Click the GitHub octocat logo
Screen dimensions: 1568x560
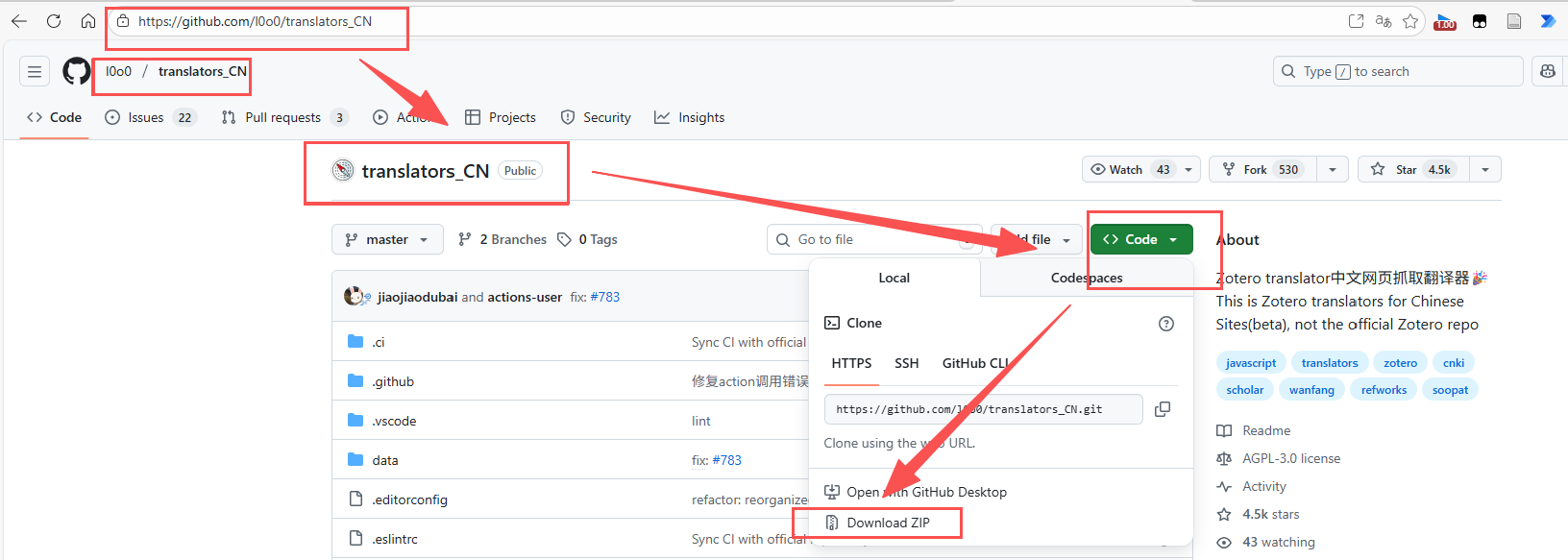point(77,71)
